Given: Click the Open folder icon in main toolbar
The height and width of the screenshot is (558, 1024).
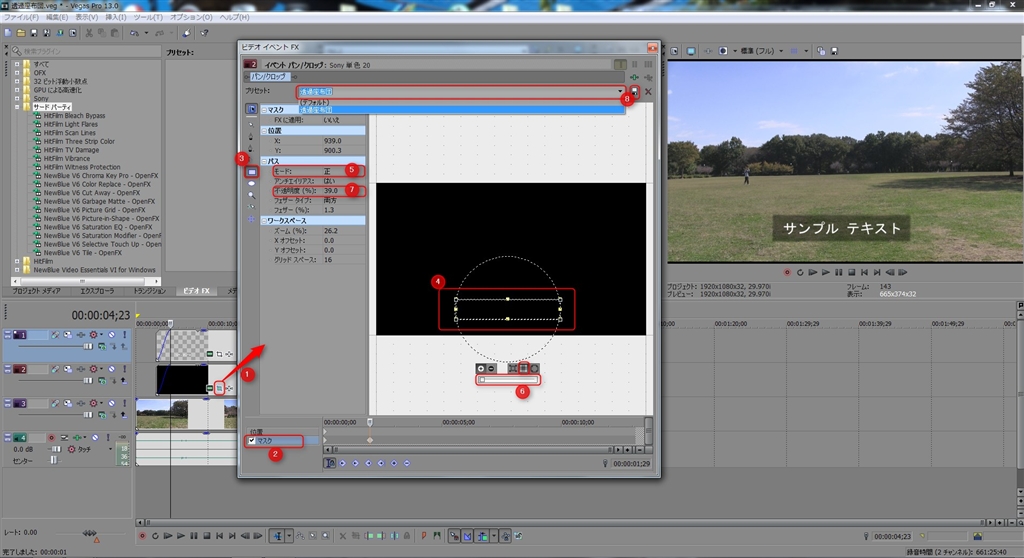Looking at the screenshot, I should point(21,33).
